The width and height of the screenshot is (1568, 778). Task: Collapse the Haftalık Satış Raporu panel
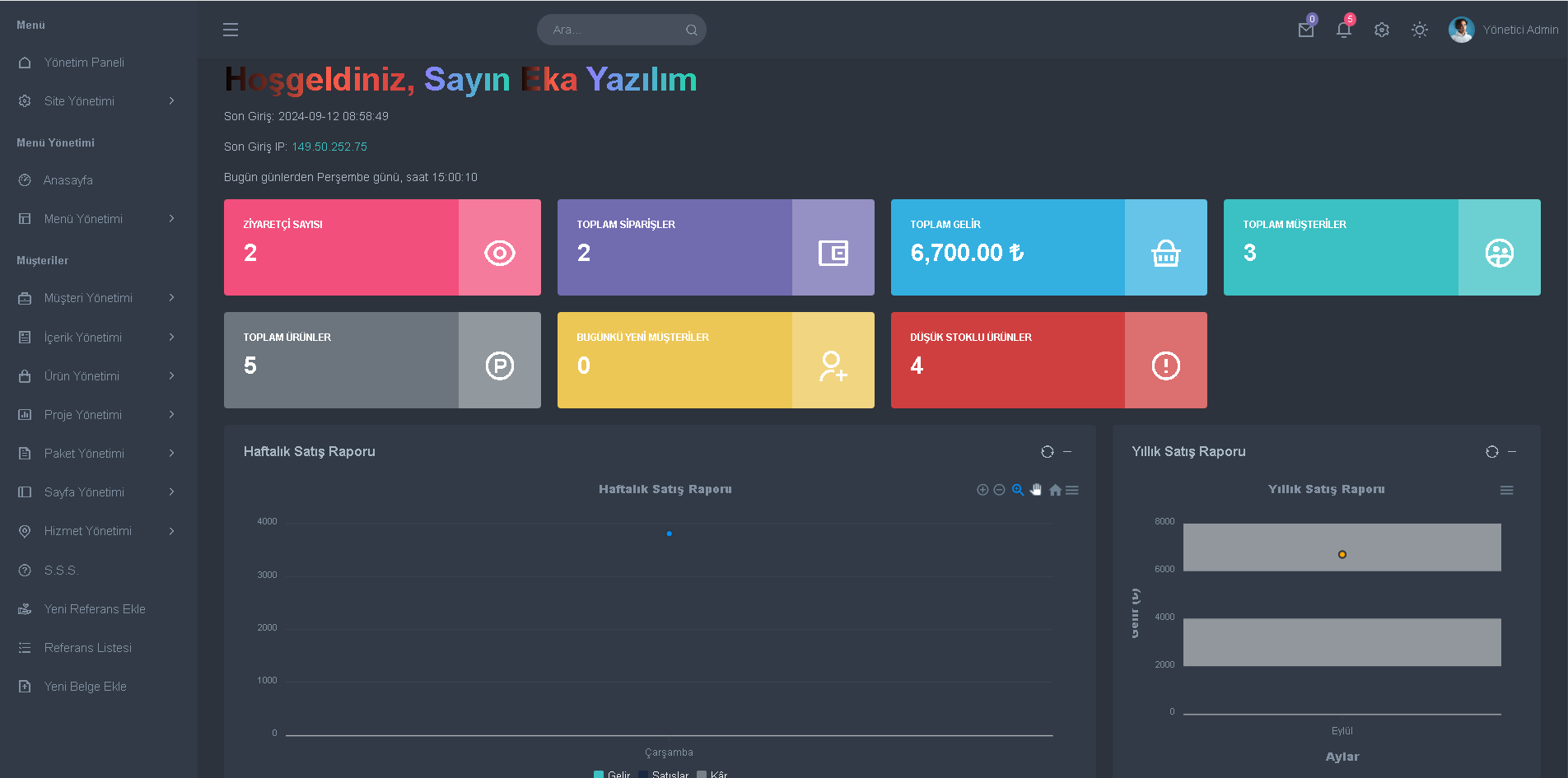1067,451
